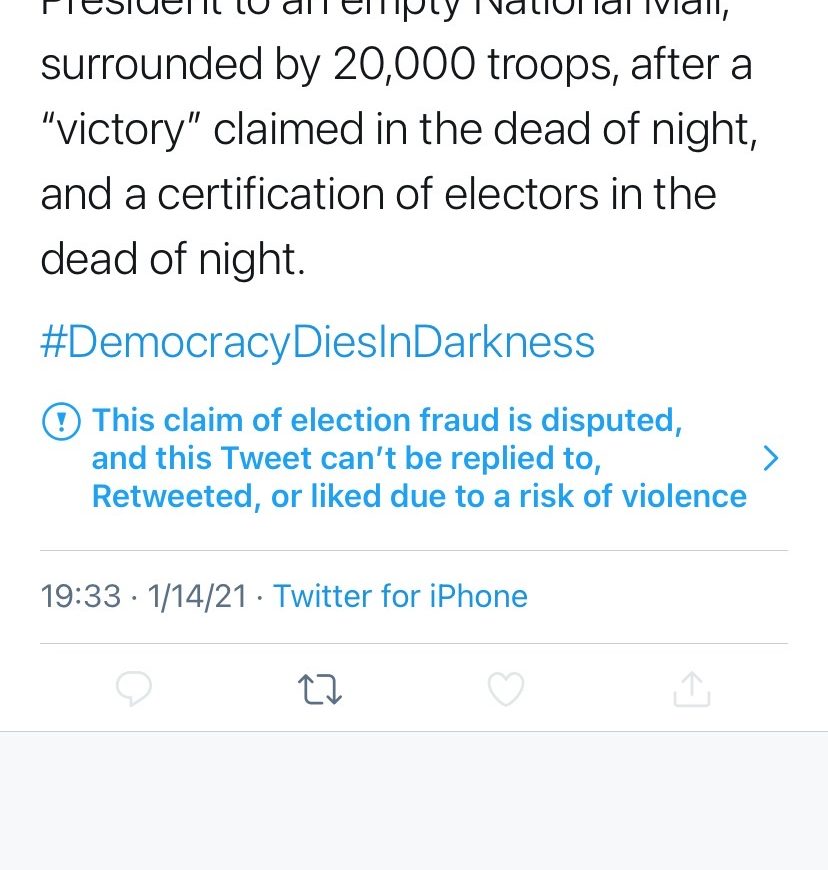Tap the exclamation circle warning icon

pyautogui.click(x=61, y=421)
